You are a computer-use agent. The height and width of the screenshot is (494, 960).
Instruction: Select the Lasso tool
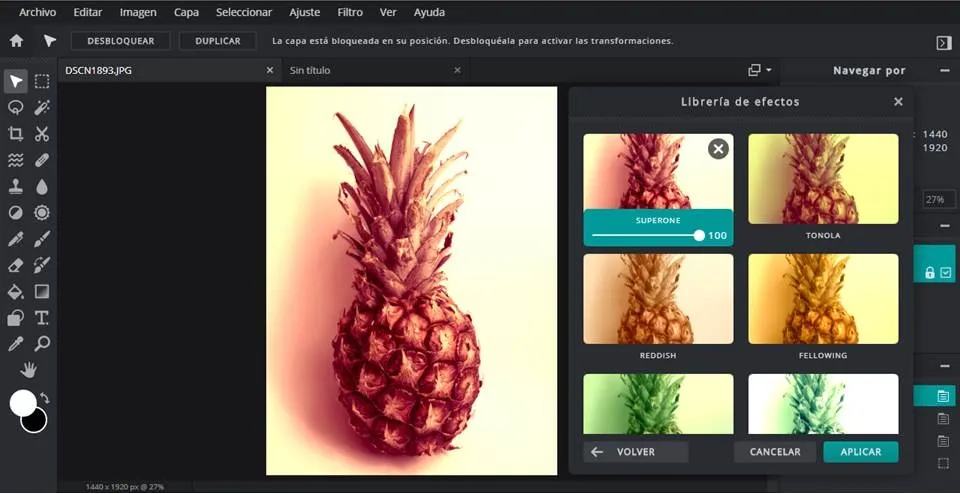[15, 108]
